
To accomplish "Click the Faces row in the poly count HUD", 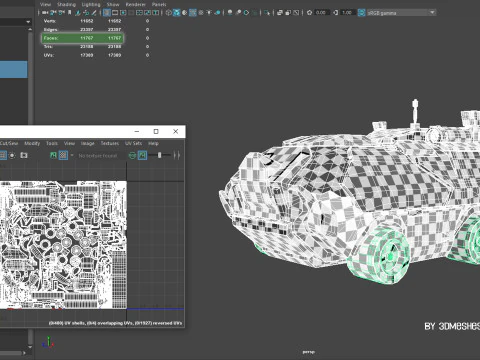I will pyautogui.click(x=82, y=38).
